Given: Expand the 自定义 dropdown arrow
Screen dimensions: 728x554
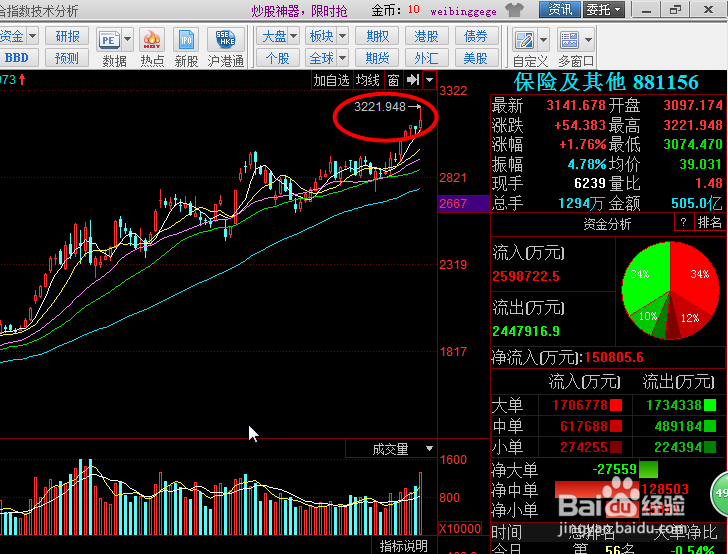Looking at the screenshot, I should (543, 40).
